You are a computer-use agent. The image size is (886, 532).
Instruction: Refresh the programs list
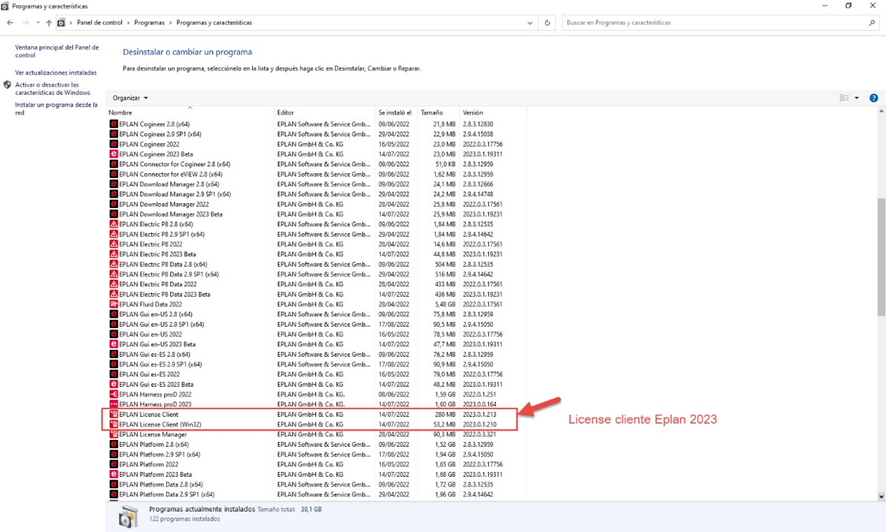pyautogui.click(x=547, y=22)
